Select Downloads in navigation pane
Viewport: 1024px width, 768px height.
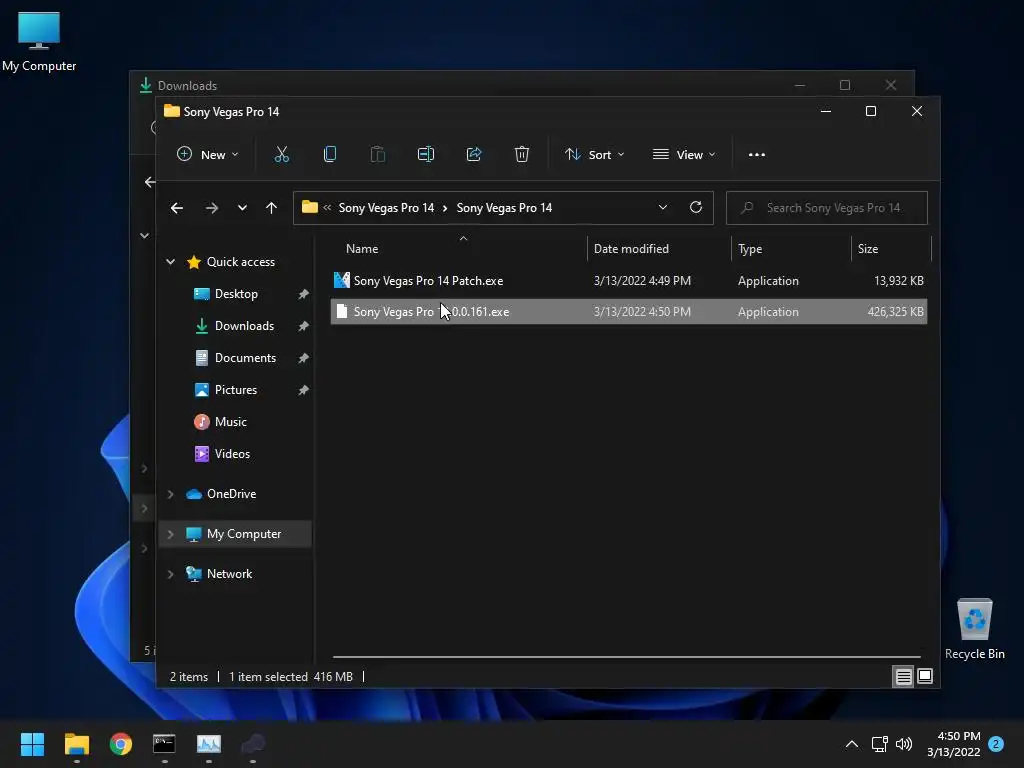pos(244,326)
